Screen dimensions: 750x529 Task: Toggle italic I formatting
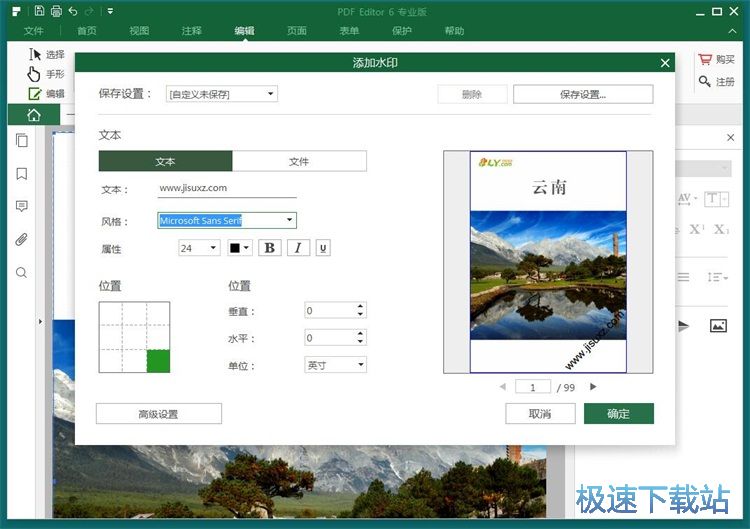click(298, 248)
